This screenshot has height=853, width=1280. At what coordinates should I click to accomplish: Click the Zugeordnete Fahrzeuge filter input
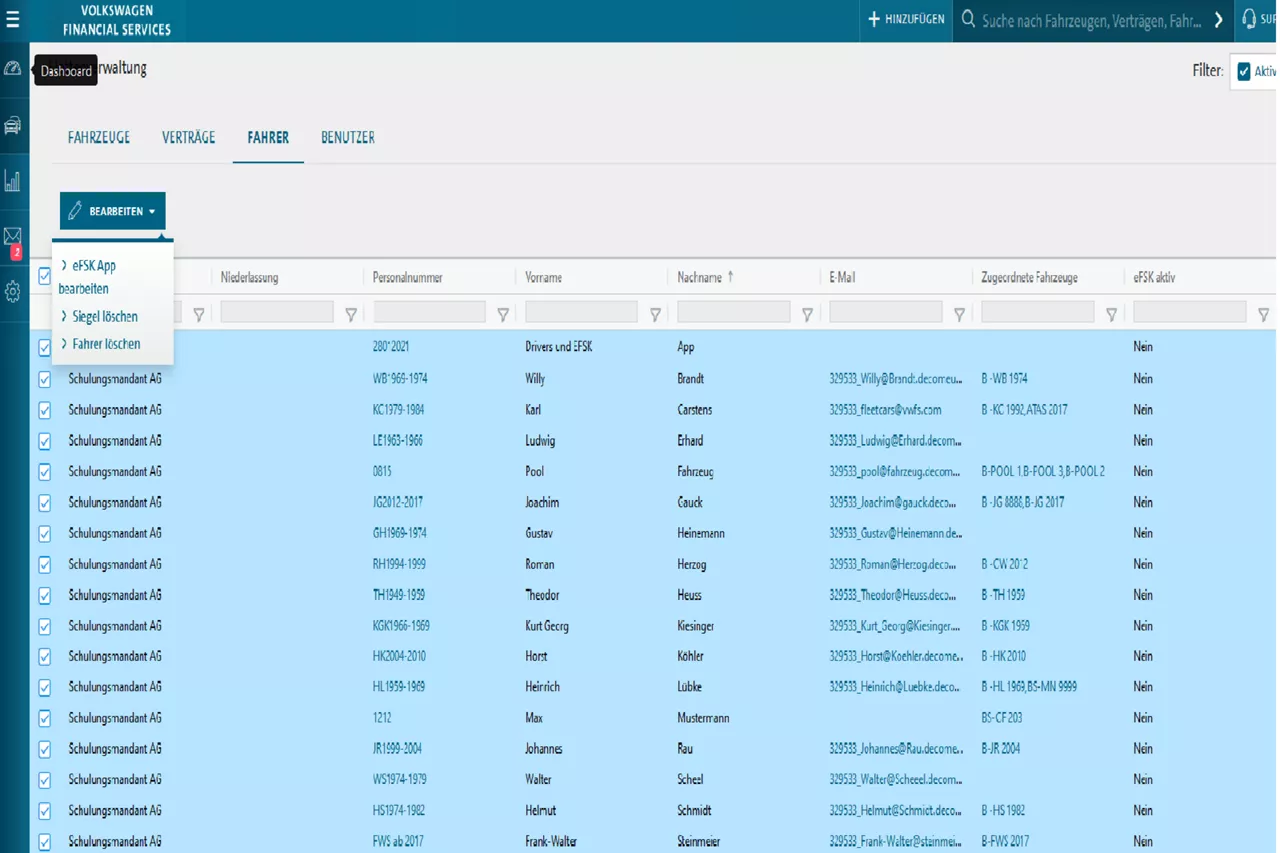click(1037, 312)
